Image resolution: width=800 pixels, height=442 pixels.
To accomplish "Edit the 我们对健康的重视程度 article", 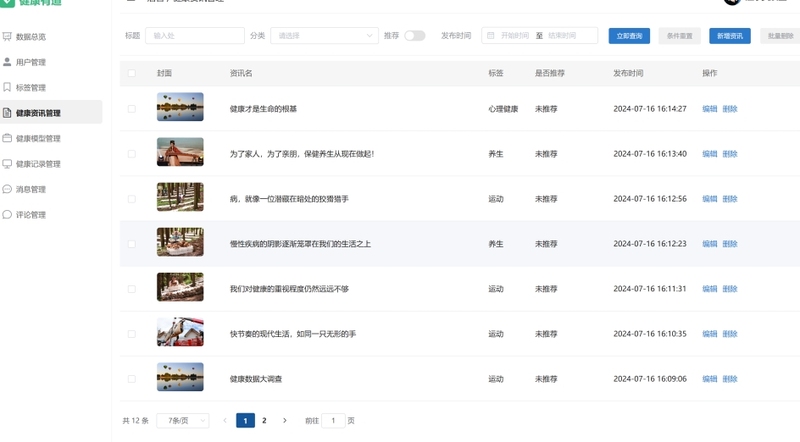I will point(710,289).
